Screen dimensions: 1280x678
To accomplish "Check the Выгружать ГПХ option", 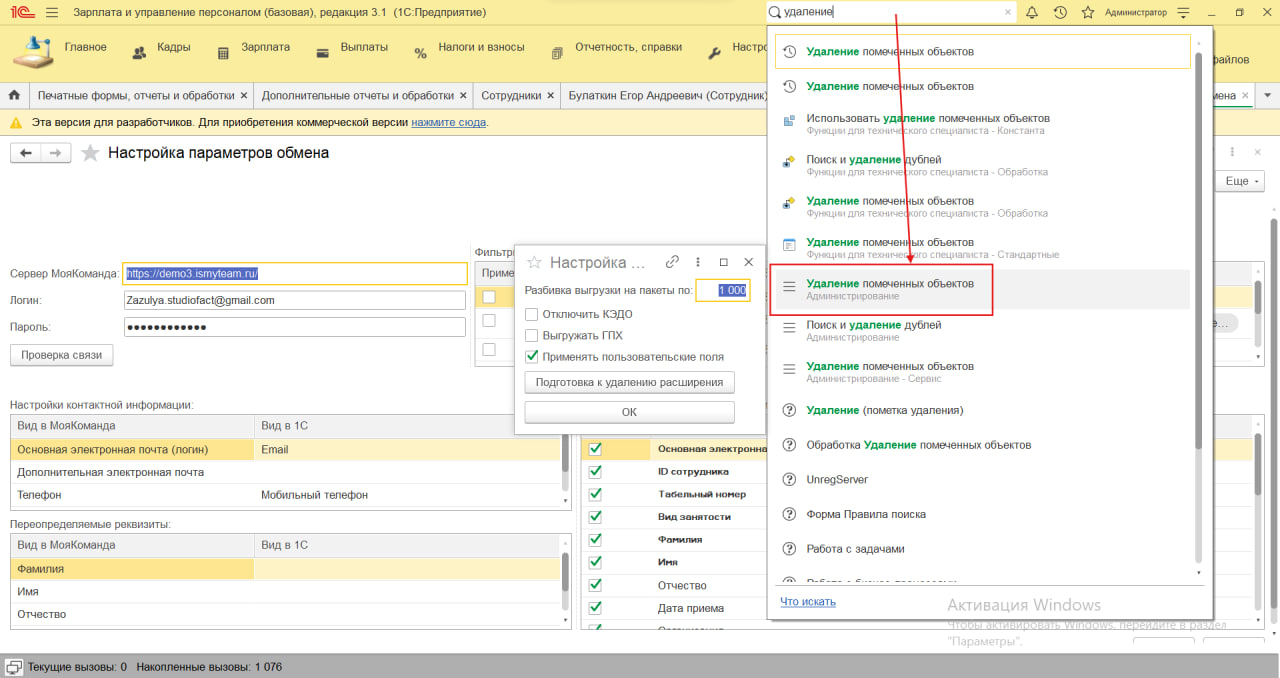I will (532, 335).
